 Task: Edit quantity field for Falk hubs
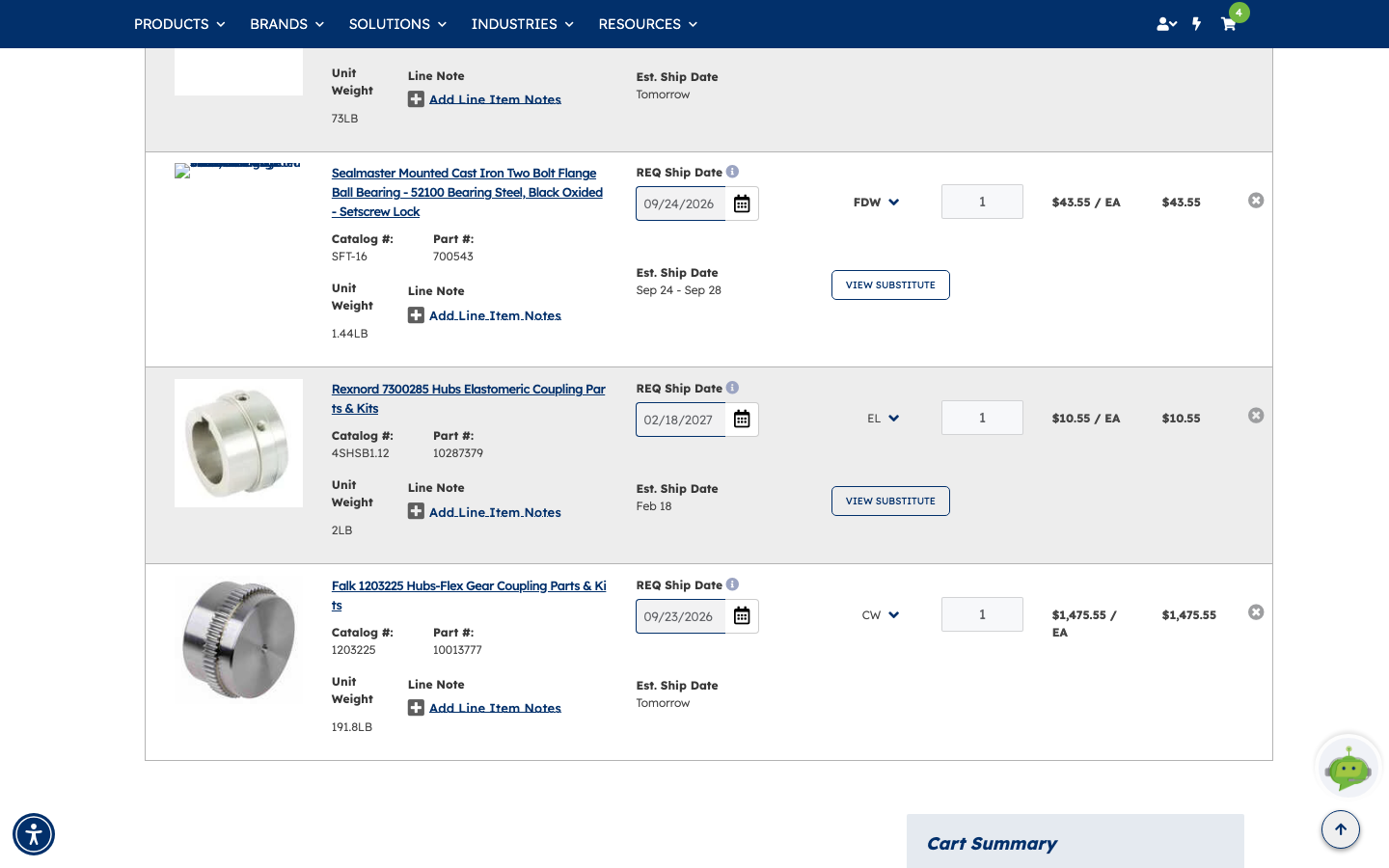point(982,614)
